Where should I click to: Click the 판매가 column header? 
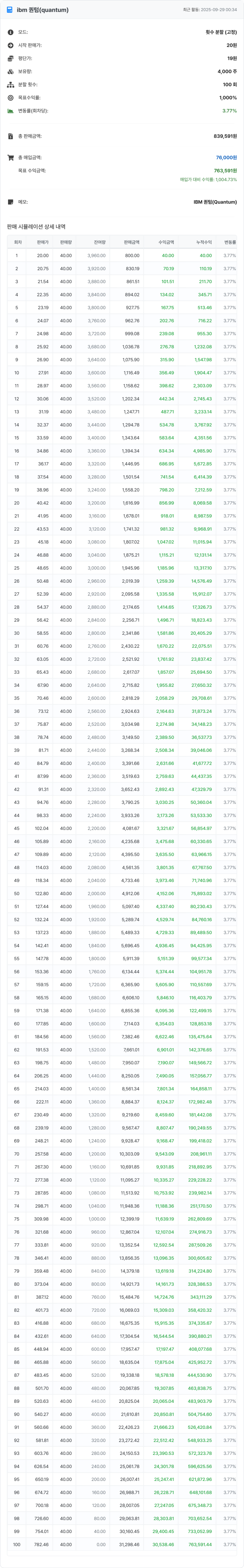43,242
